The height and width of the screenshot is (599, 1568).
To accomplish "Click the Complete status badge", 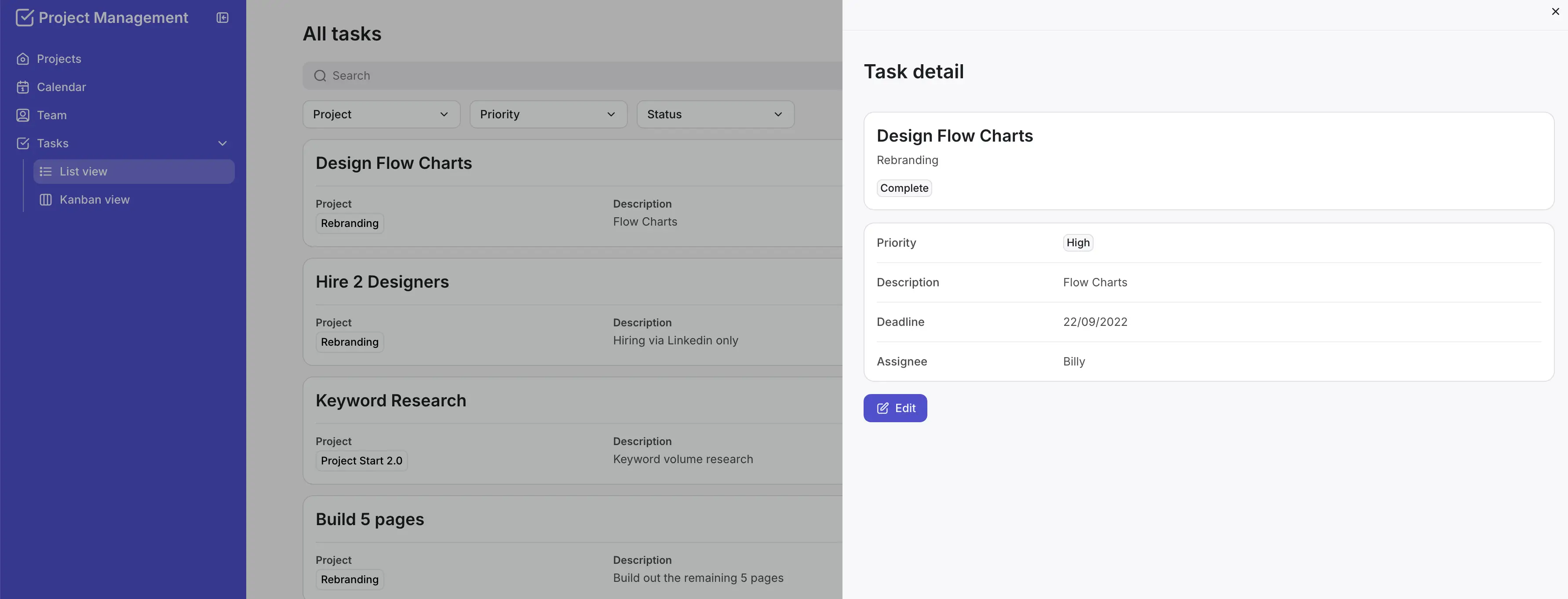I will coord(903,188).
